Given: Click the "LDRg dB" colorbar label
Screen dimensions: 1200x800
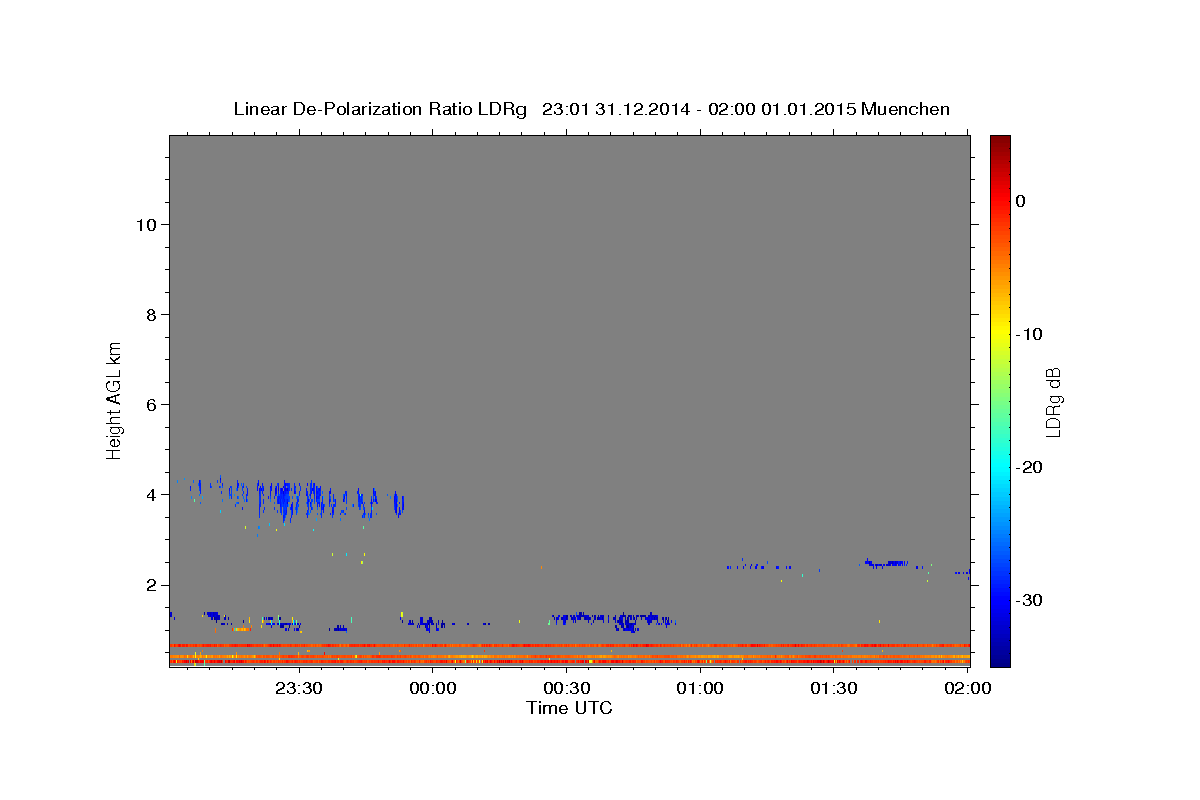Looking at the screenshot, I should tap(1053, 402).
